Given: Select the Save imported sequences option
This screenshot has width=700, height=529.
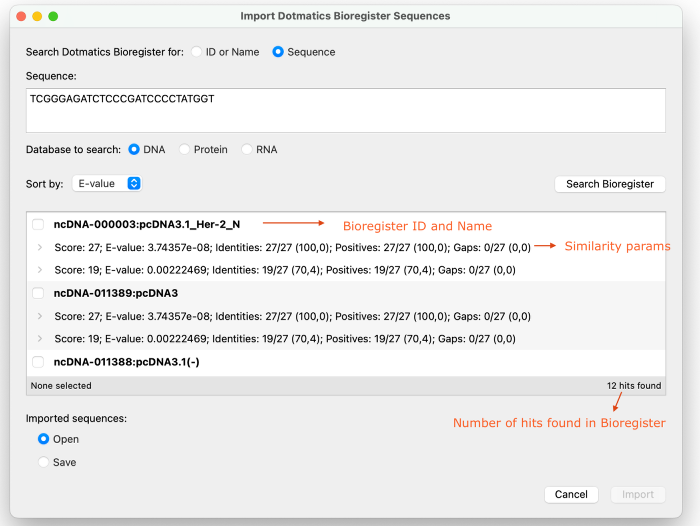Looking at the screenshot, I should [x=43, y=462].
